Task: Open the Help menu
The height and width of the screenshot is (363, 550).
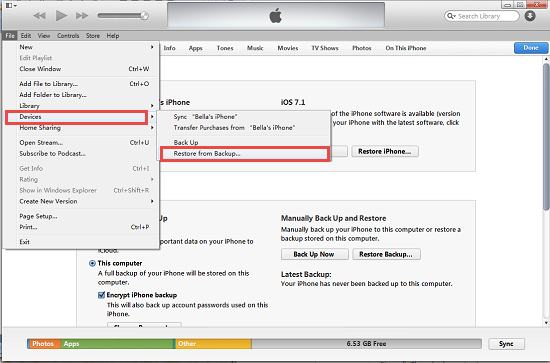Action: pyautogui.click(x=113, y=36)
